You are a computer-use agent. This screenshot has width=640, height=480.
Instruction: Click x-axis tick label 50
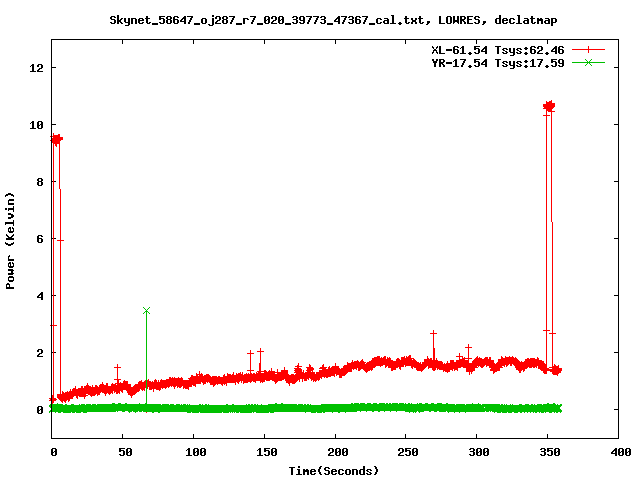click(125, 452)
